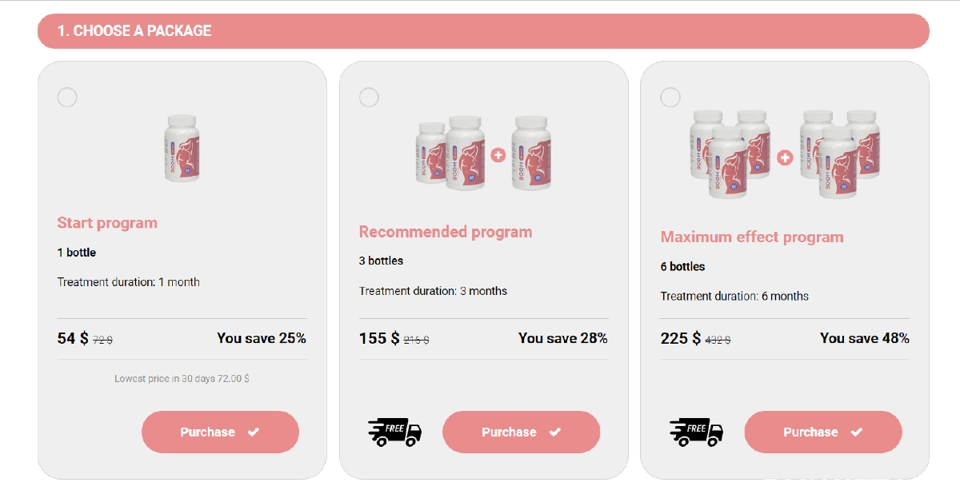Screen dimensions: 960x502
Task: Click the six bottles image thumbnail
Action: [785, 154]
